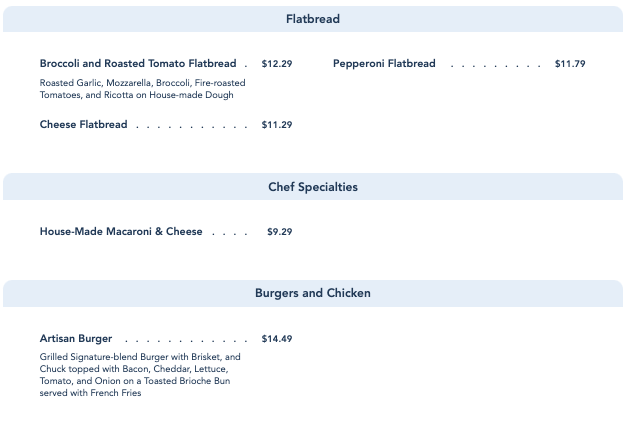
Task: Click the Roasted Garlic, Mozzarella flatbread description
Action: click(x=142, y=89)
